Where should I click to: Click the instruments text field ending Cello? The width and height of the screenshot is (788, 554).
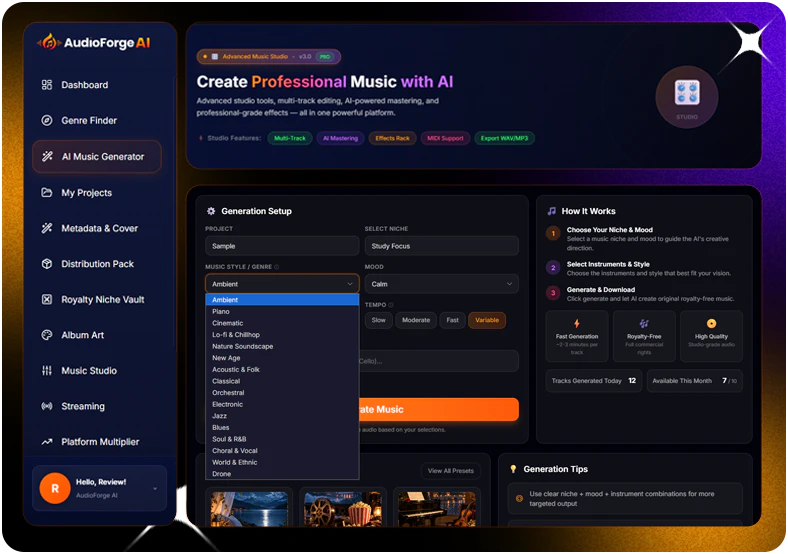[439, 361]
